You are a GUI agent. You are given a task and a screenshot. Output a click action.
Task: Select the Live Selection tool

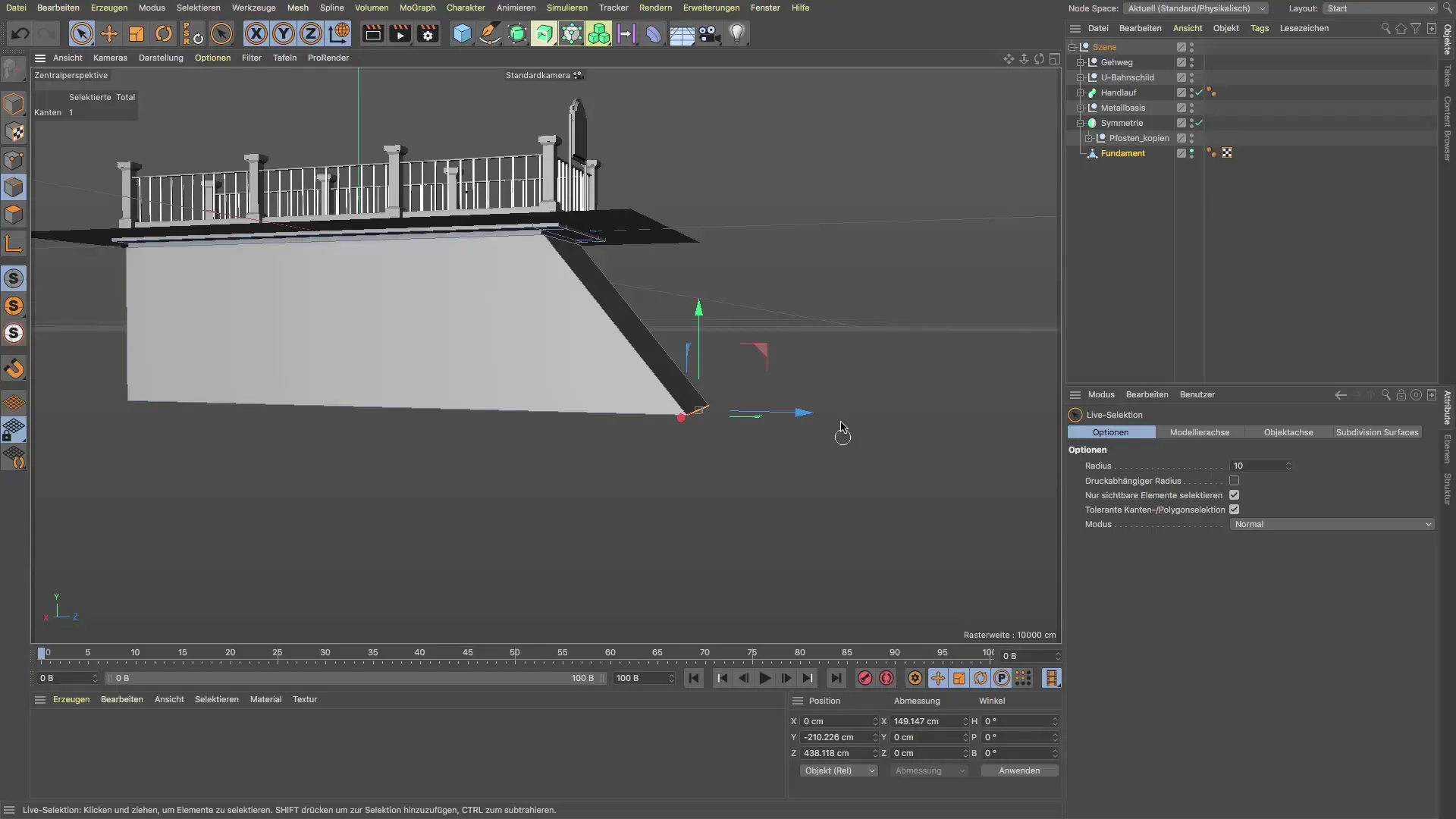click(82, 33)
